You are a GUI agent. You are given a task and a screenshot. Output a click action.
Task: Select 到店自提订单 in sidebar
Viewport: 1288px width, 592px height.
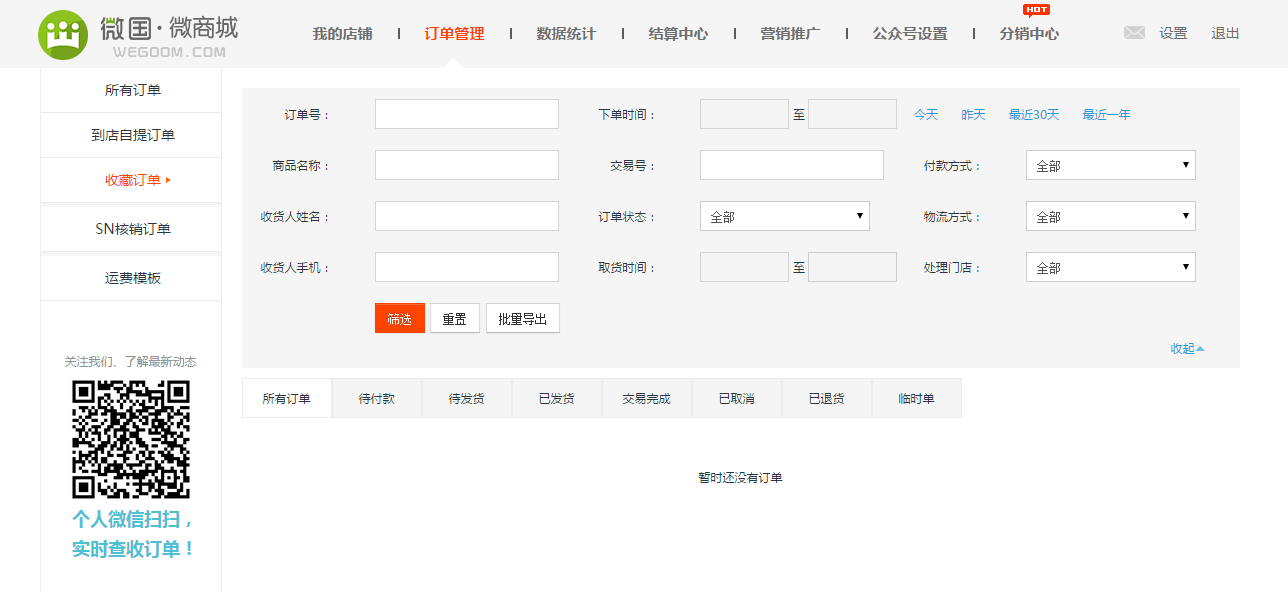pyautogui.click(x=131, y=135)
